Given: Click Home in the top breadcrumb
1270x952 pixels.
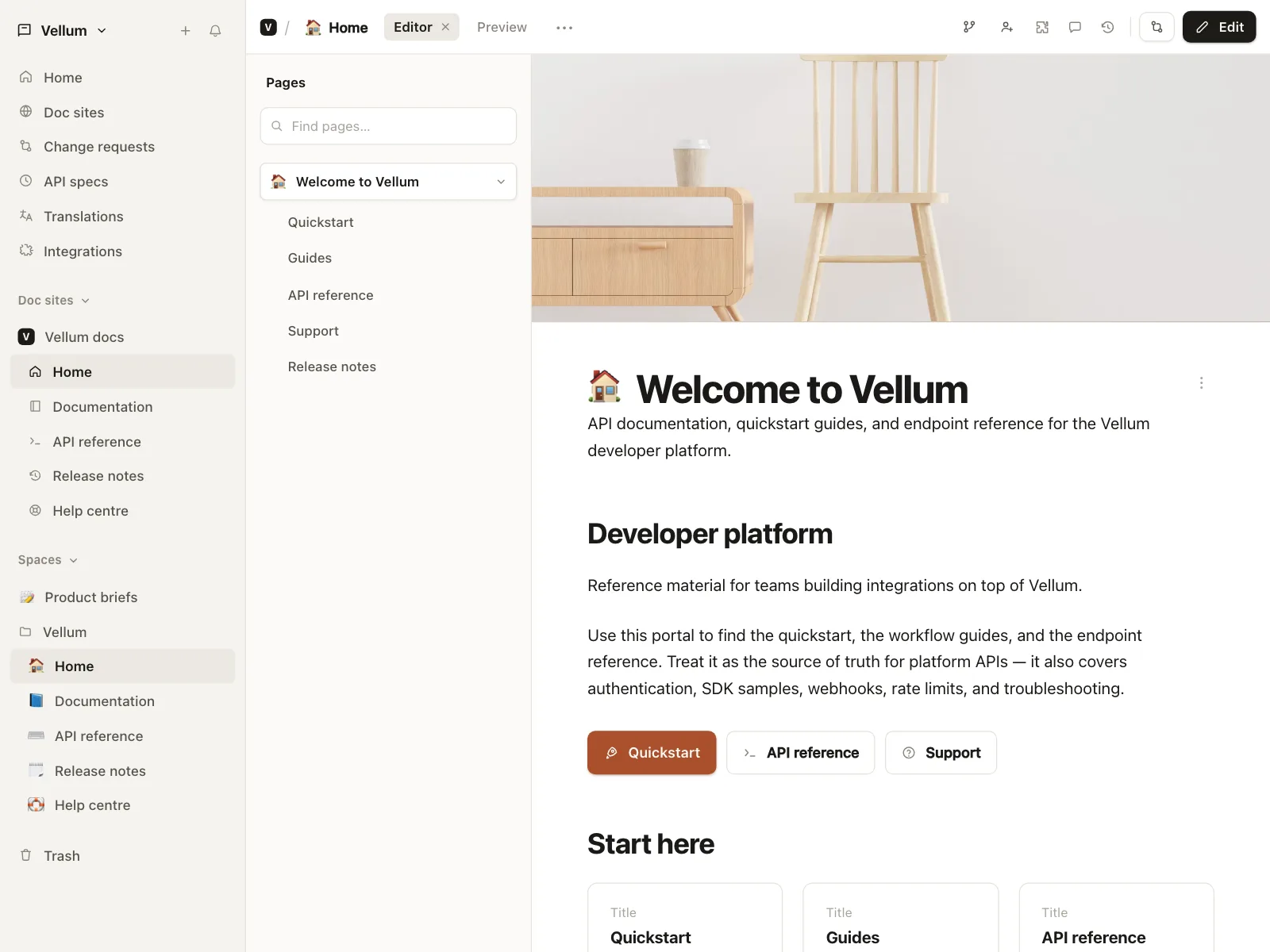Looking at the screenshot, I should tap(337, 28).
